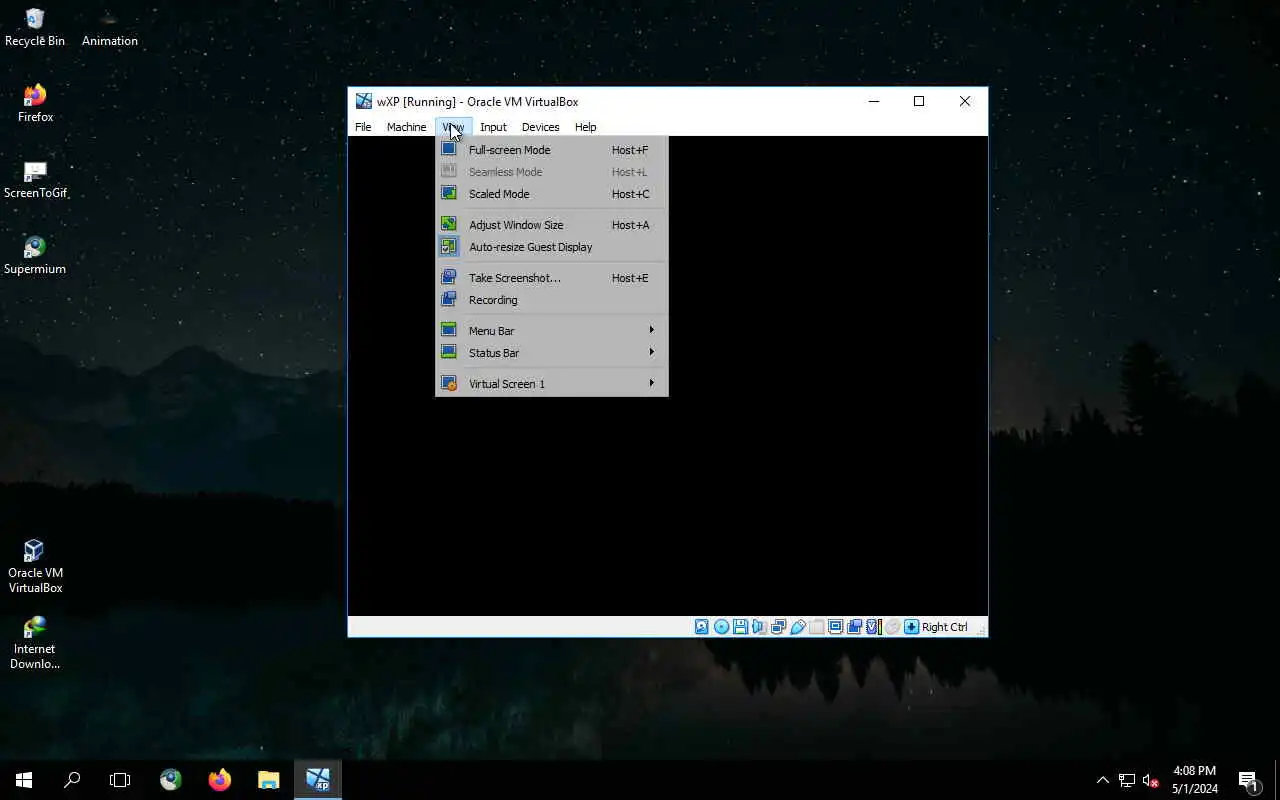Click the muted volume tray icon

[1150, 780]
